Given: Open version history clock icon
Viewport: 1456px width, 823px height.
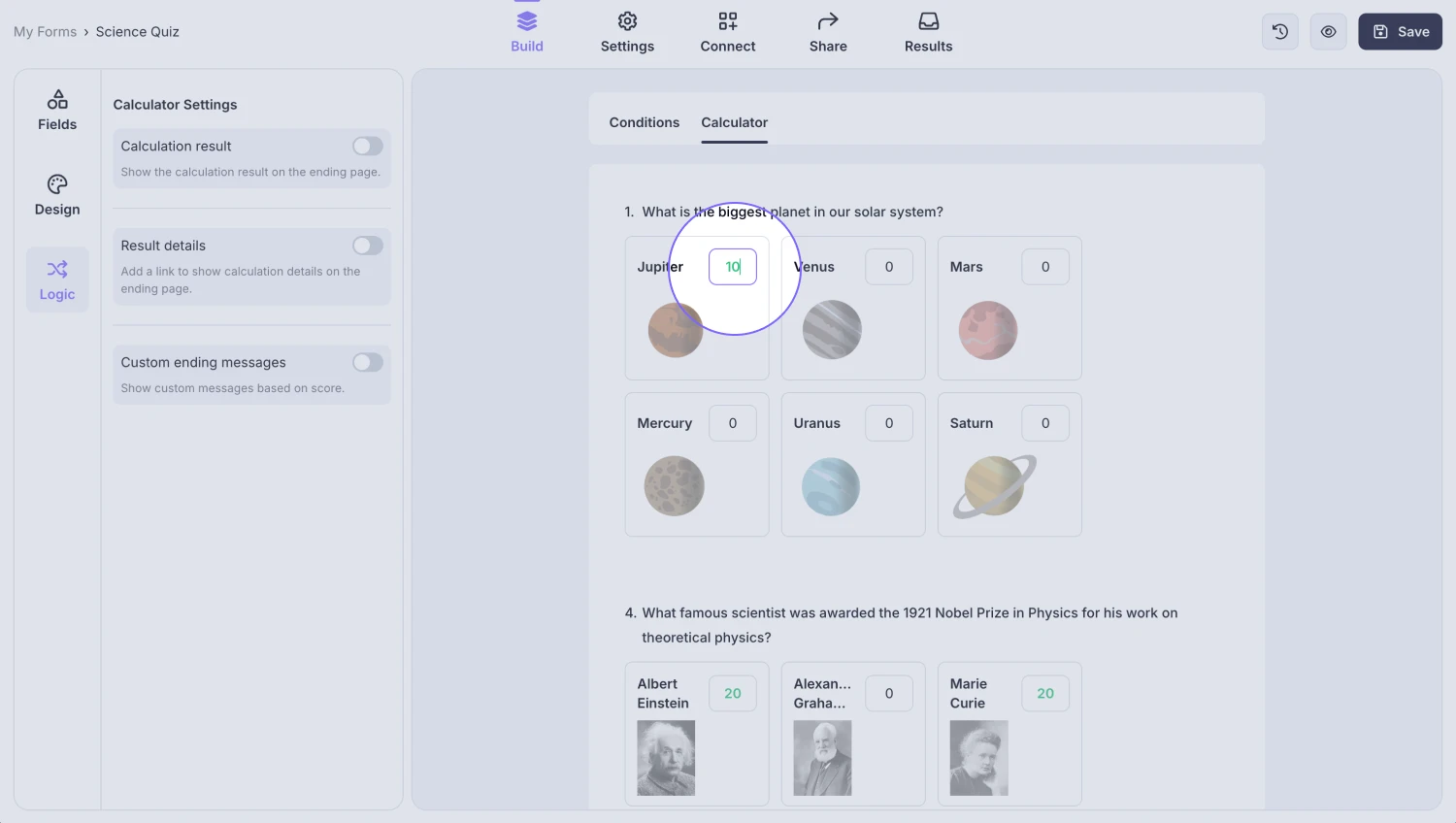Looking at the screenshot, I should (1280, 32).
